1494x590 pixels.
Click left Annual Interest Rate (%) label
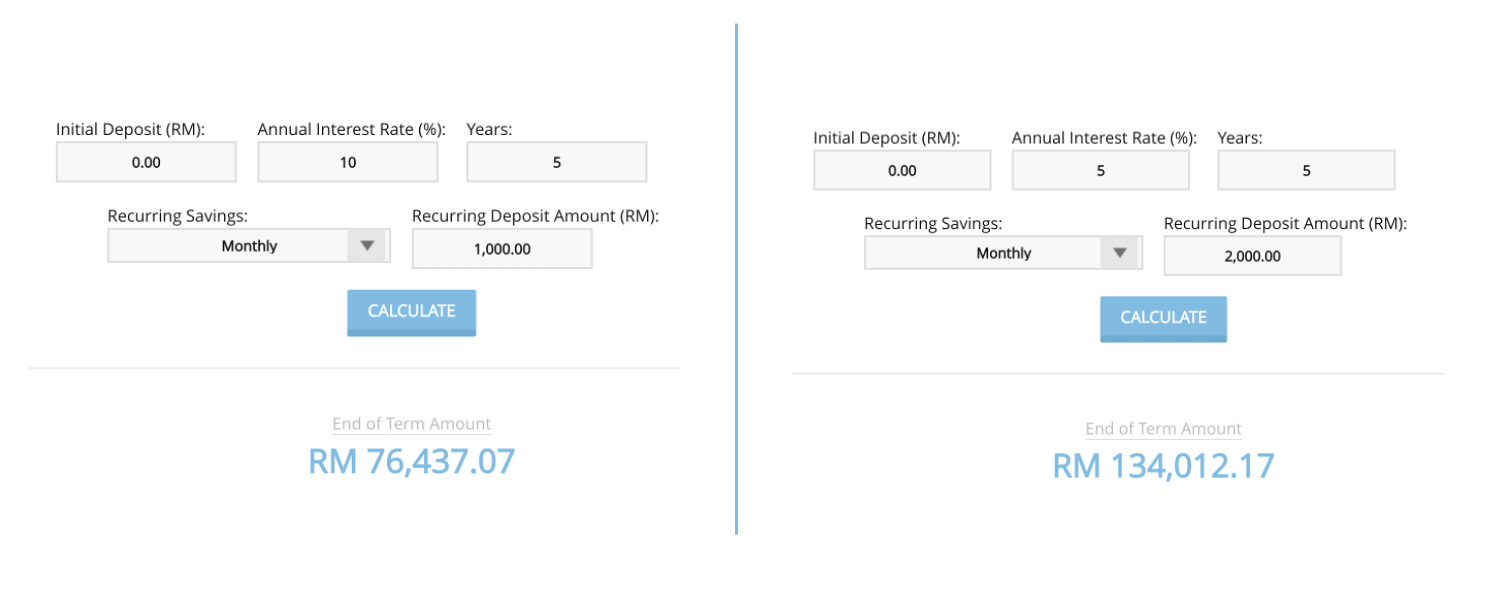[x=352, y=129]
